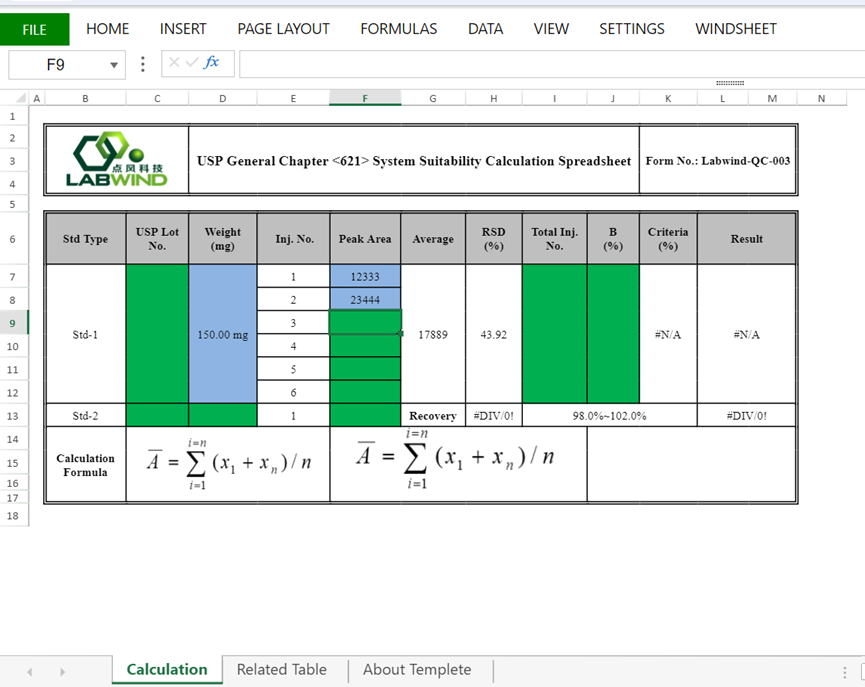This screenshot has width=865, height=687.
Task: Click row 13 header
Action: point(13,416)
